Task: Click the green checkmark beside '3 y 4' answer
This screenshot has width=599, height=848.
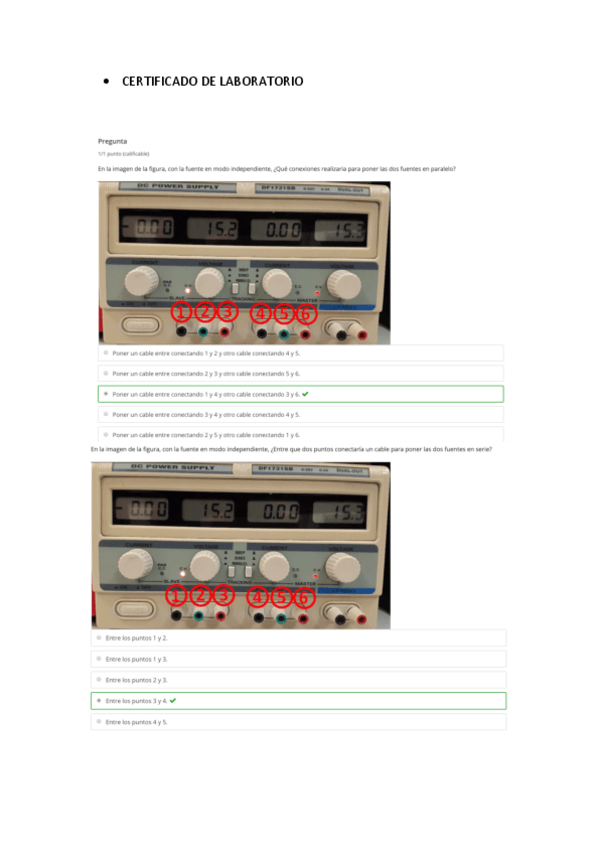Action: click(173, 701)
